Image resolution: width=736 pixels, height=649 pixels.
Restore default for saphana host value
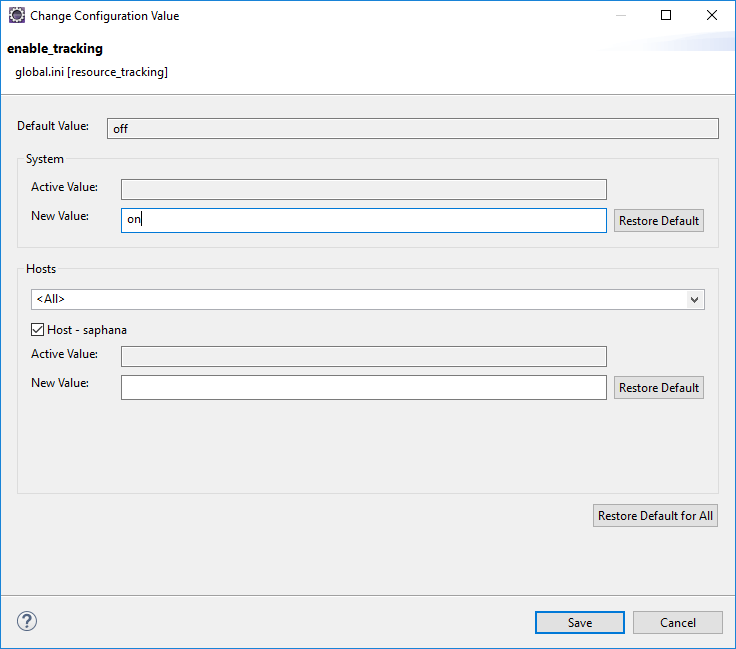658,387
